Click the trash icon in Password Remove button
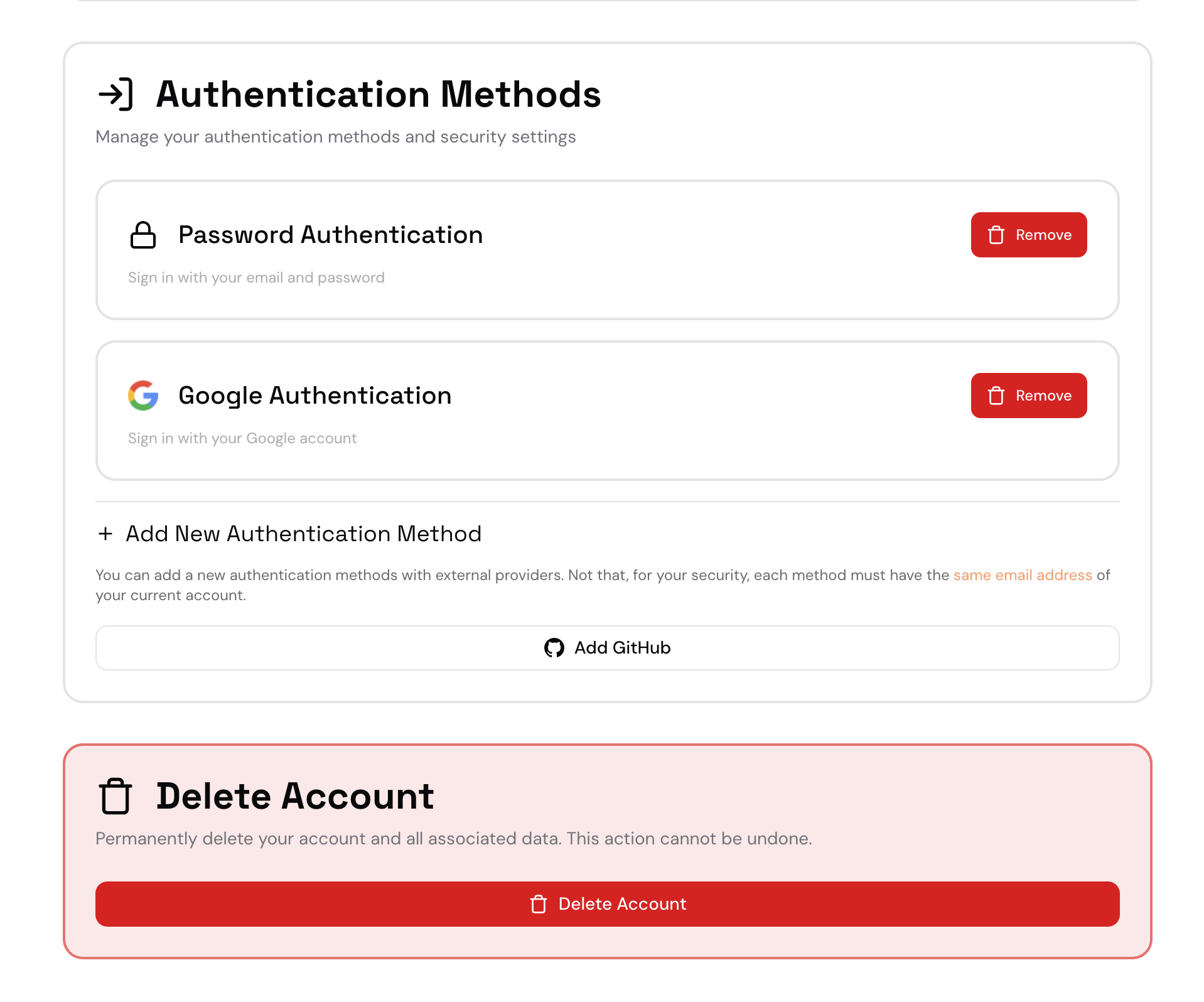 tap(996, 235)
